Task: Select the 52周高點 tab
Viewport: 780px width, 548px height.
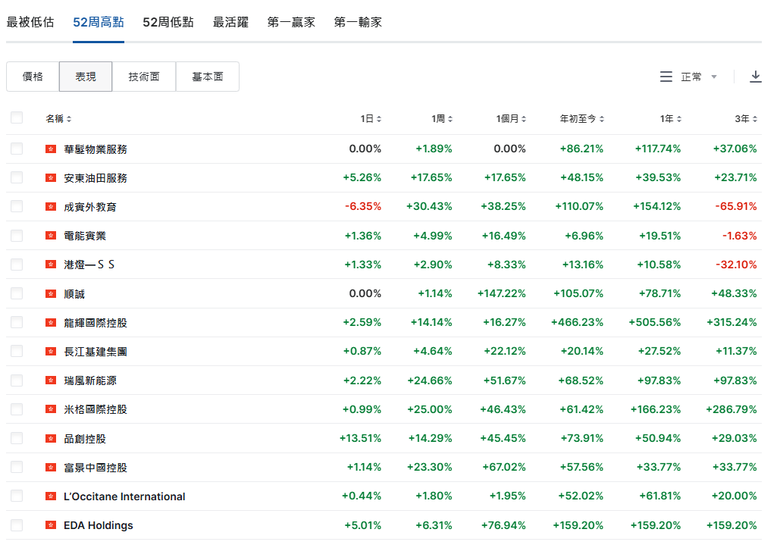Action: [98, 22]
